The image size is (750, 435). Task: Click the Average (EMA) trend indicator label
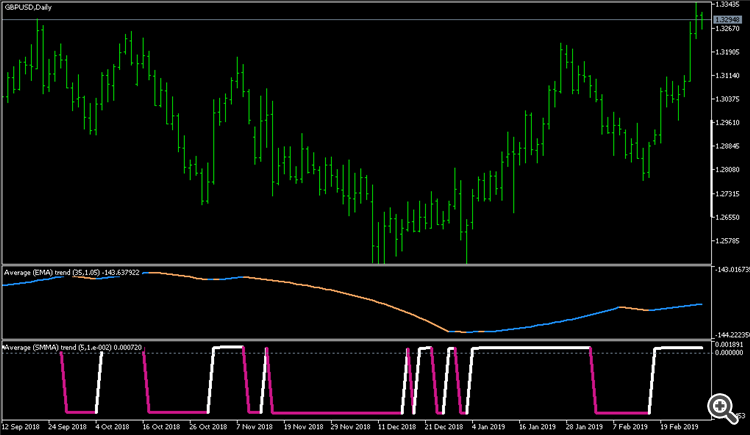72,273
